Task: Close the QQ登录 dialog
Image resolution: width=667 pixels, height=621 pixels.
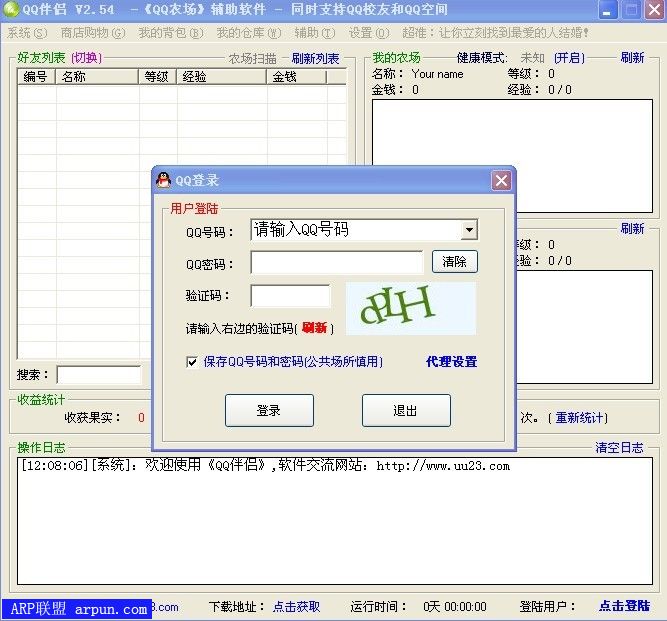Action: [x=501, y=180]
